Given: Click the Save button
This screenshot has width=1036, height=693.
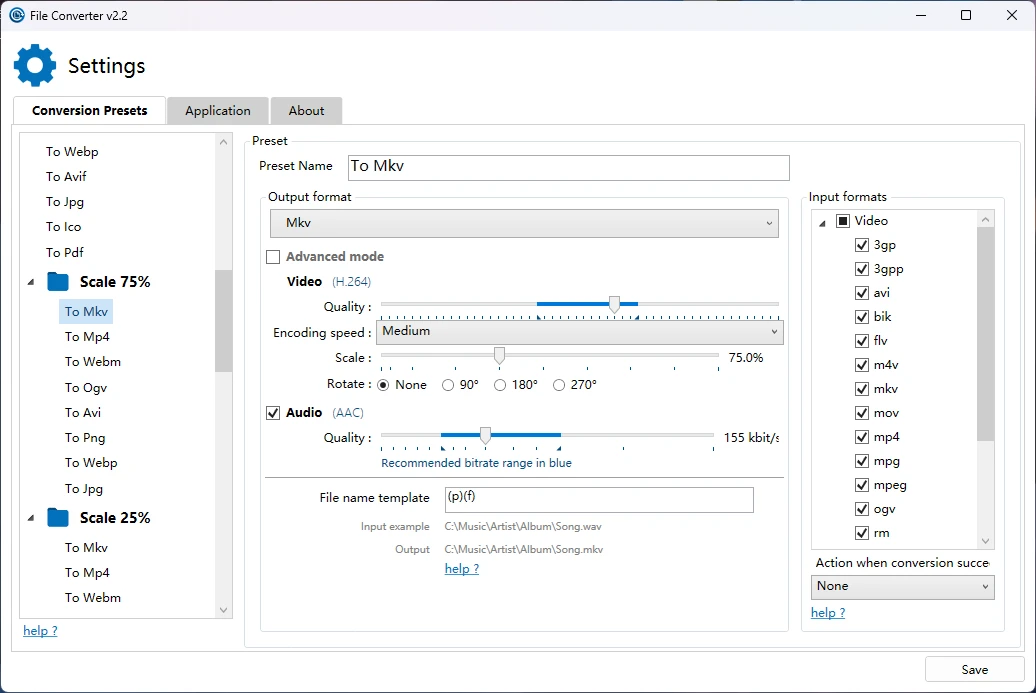Looking at the screenshot, I should (x=975, y=670).
